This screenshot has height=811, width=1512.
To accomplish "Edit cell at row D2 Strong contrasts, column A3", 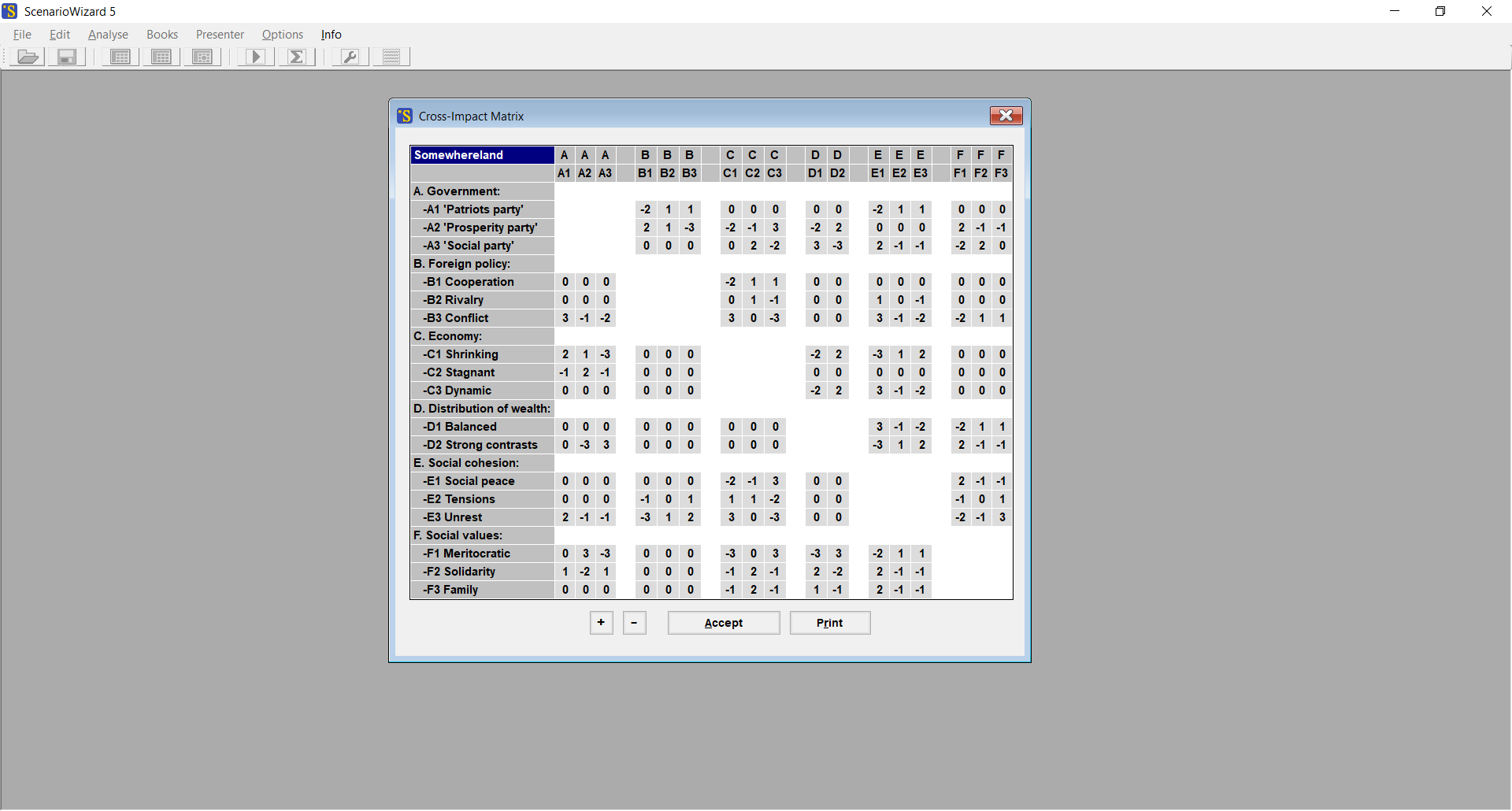I will point(606,445).
